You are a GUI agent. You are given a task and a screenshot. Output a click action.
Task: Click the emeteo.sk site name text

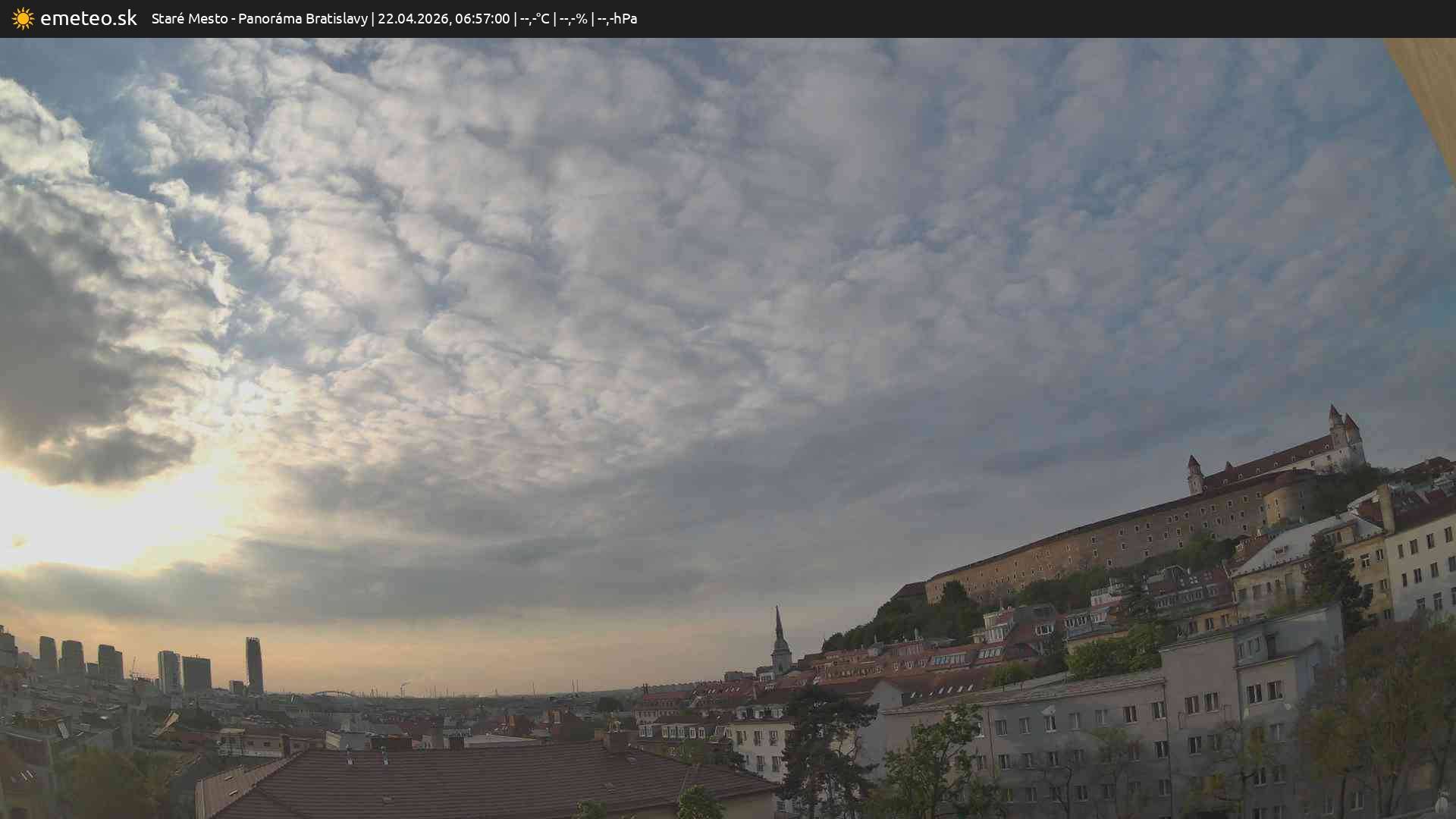[x=89, y=18]
